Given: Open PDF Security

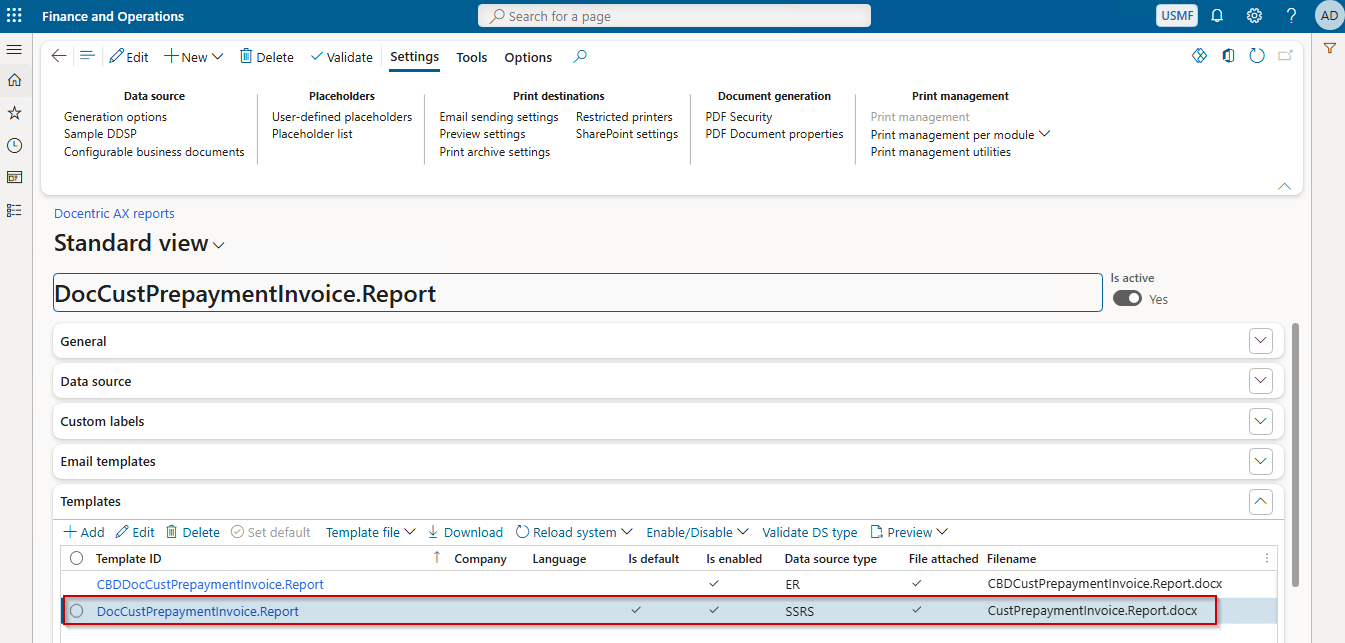Looking at the screenshot, I should [x=739, y=117].
